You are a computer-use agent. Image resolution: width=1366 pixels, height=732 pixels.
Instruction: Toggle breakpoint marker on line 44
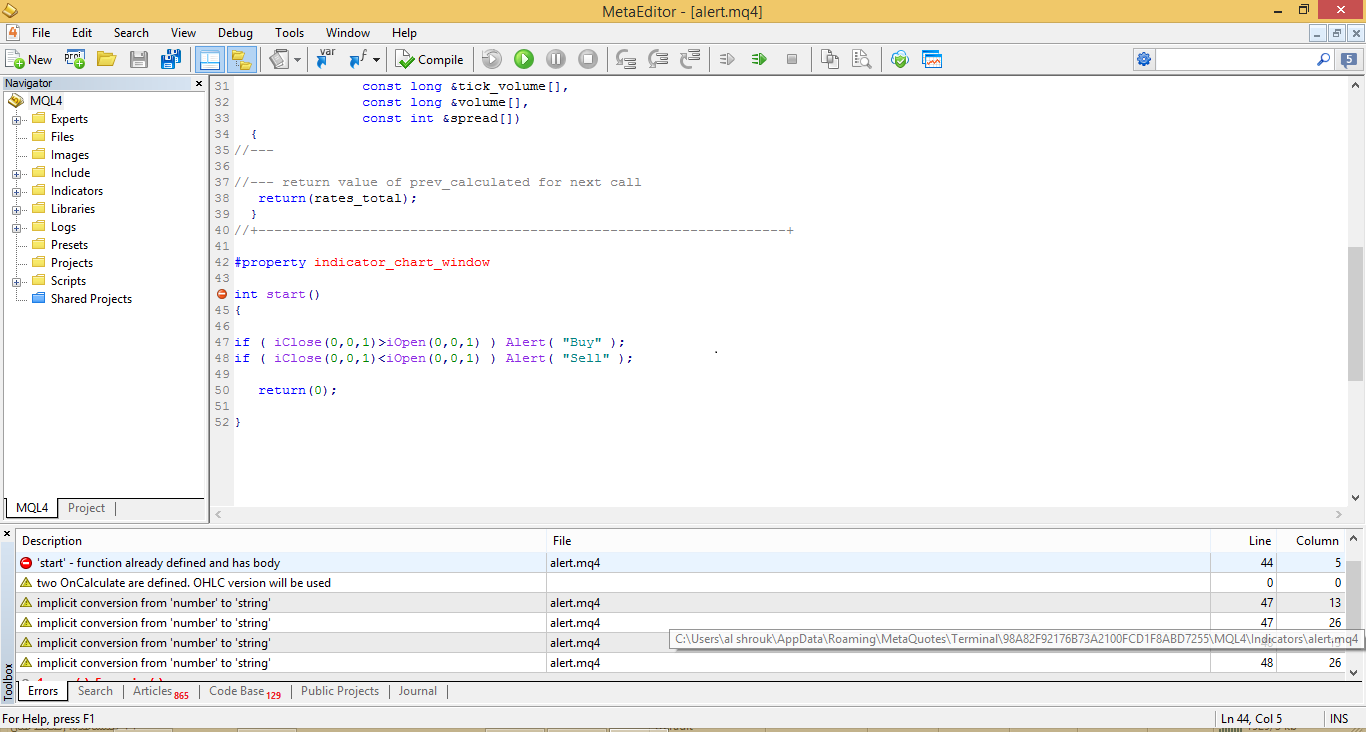click(x=222, y=294)
